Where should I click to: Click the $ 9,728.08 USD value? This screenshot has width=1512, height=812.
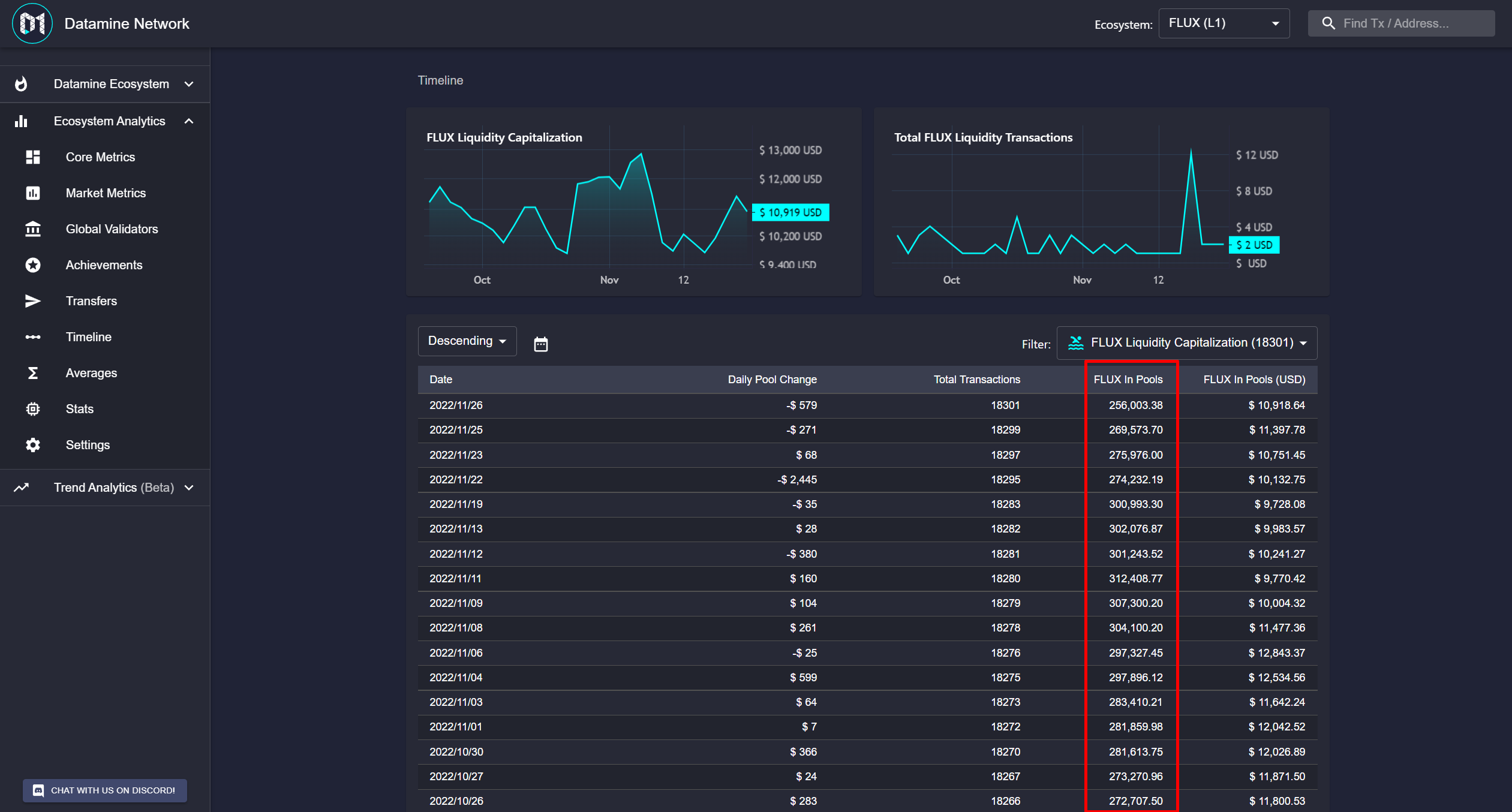[1279, 504]
